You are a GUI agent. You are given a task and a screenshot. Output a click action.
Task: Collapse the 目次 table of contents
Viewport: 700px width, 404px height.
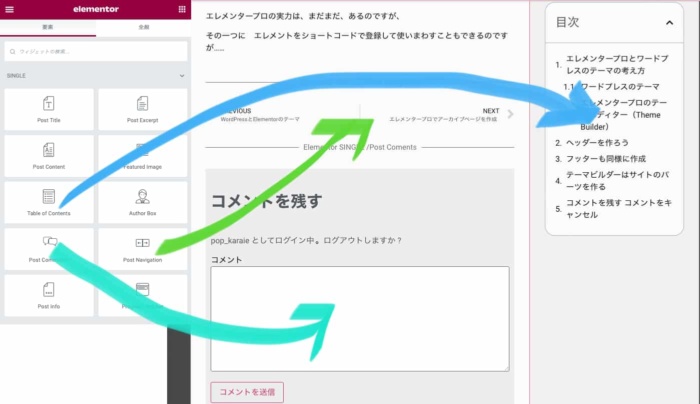coord(669,23)
